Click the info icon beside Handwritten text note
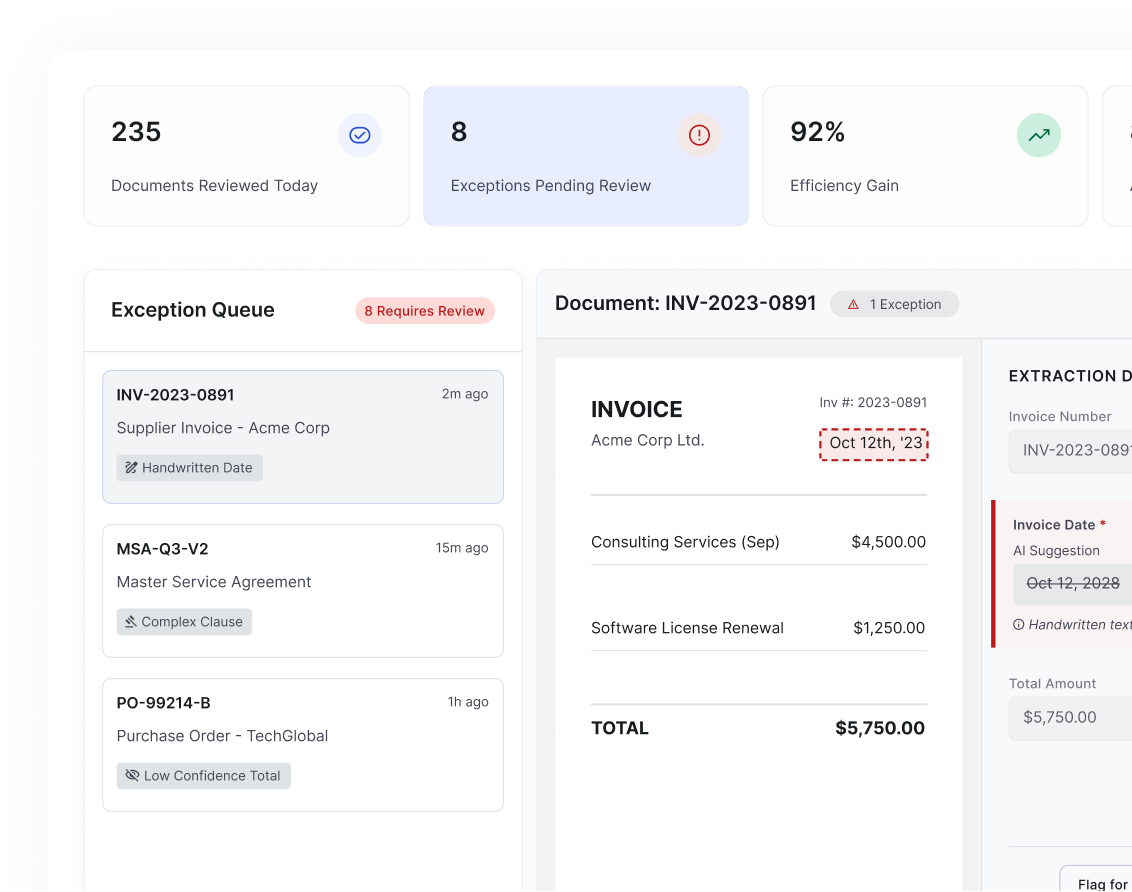 point(1019,624)
